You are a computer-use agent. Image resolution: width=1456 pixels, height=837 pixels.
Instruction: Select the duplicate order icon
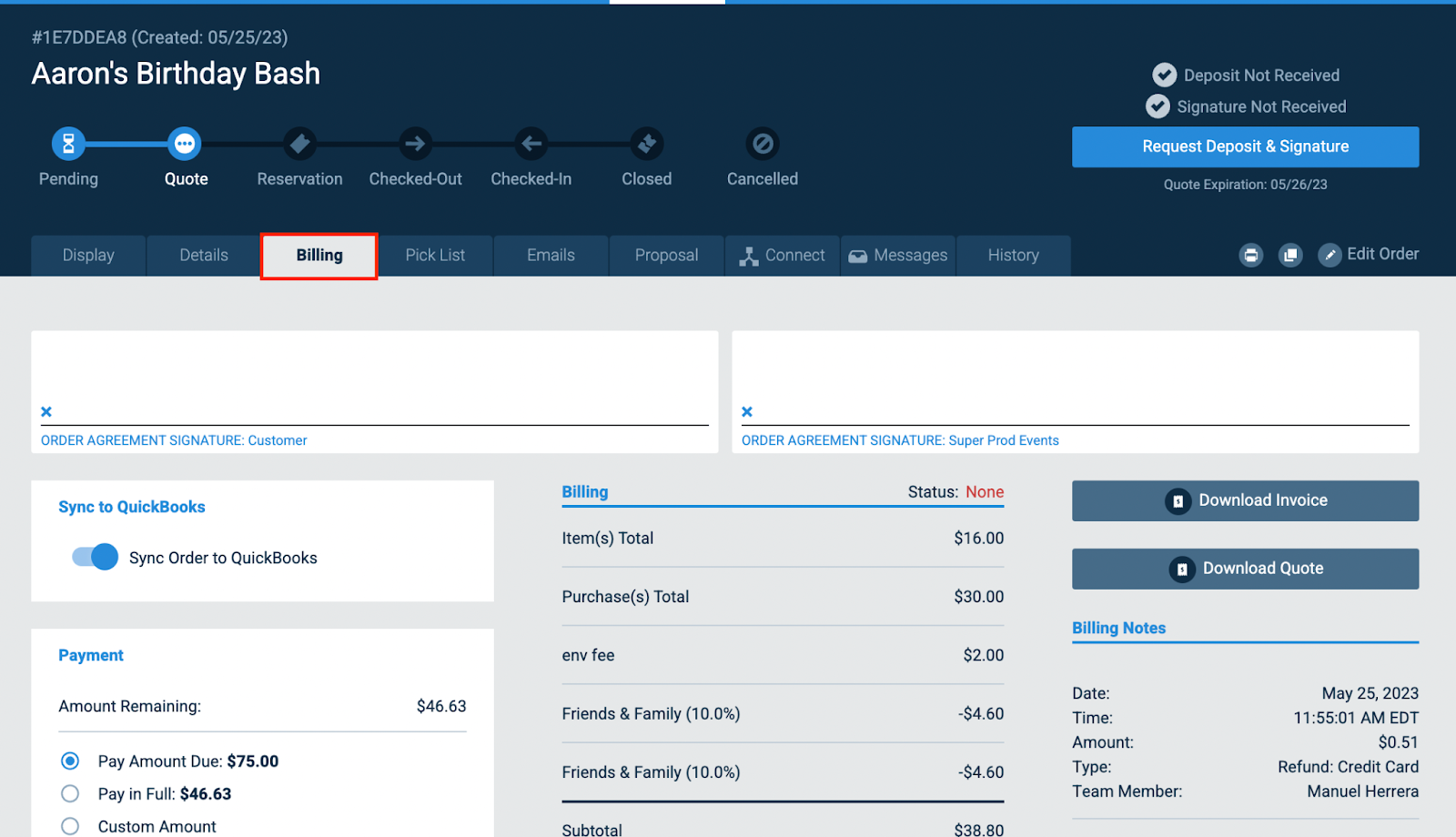click(1290, 255)
